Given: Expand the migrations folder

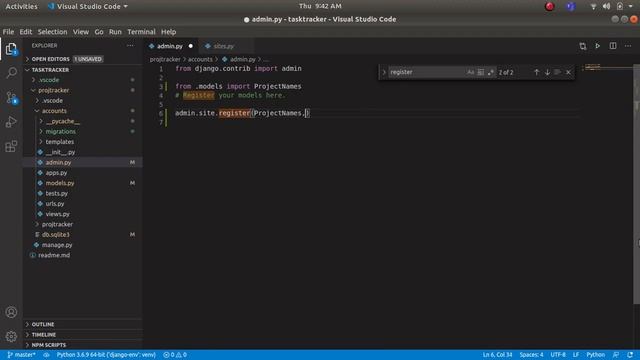Looking at the screenshot, I should [60, 131].
